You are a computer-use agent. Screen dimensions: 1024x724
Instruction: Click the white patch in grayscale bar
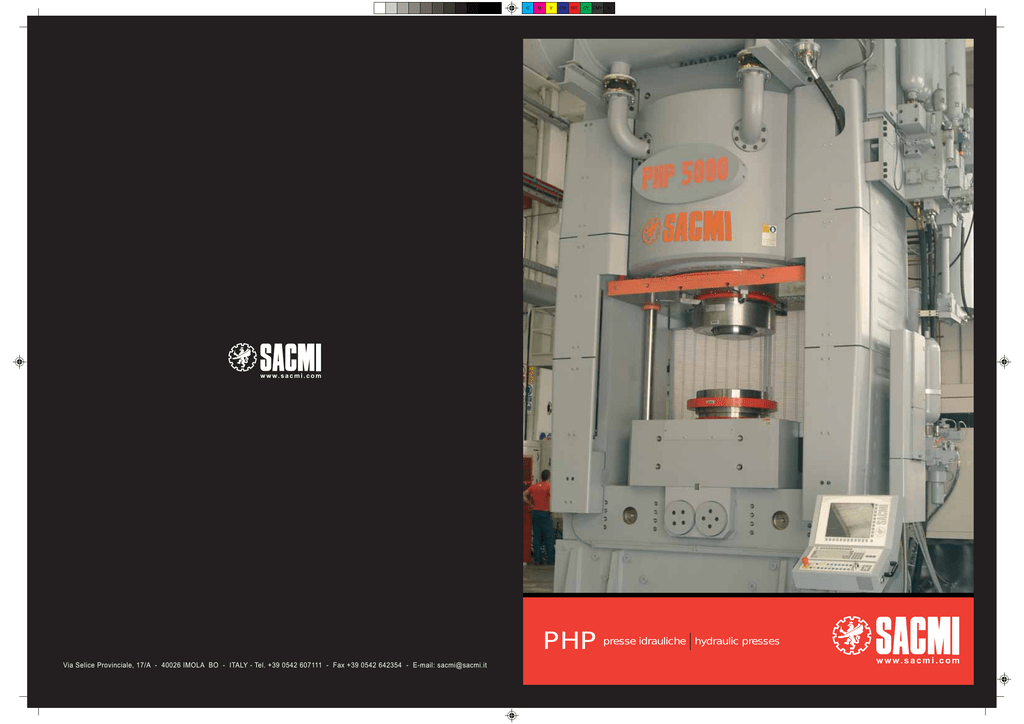click(x=379, y=8)
